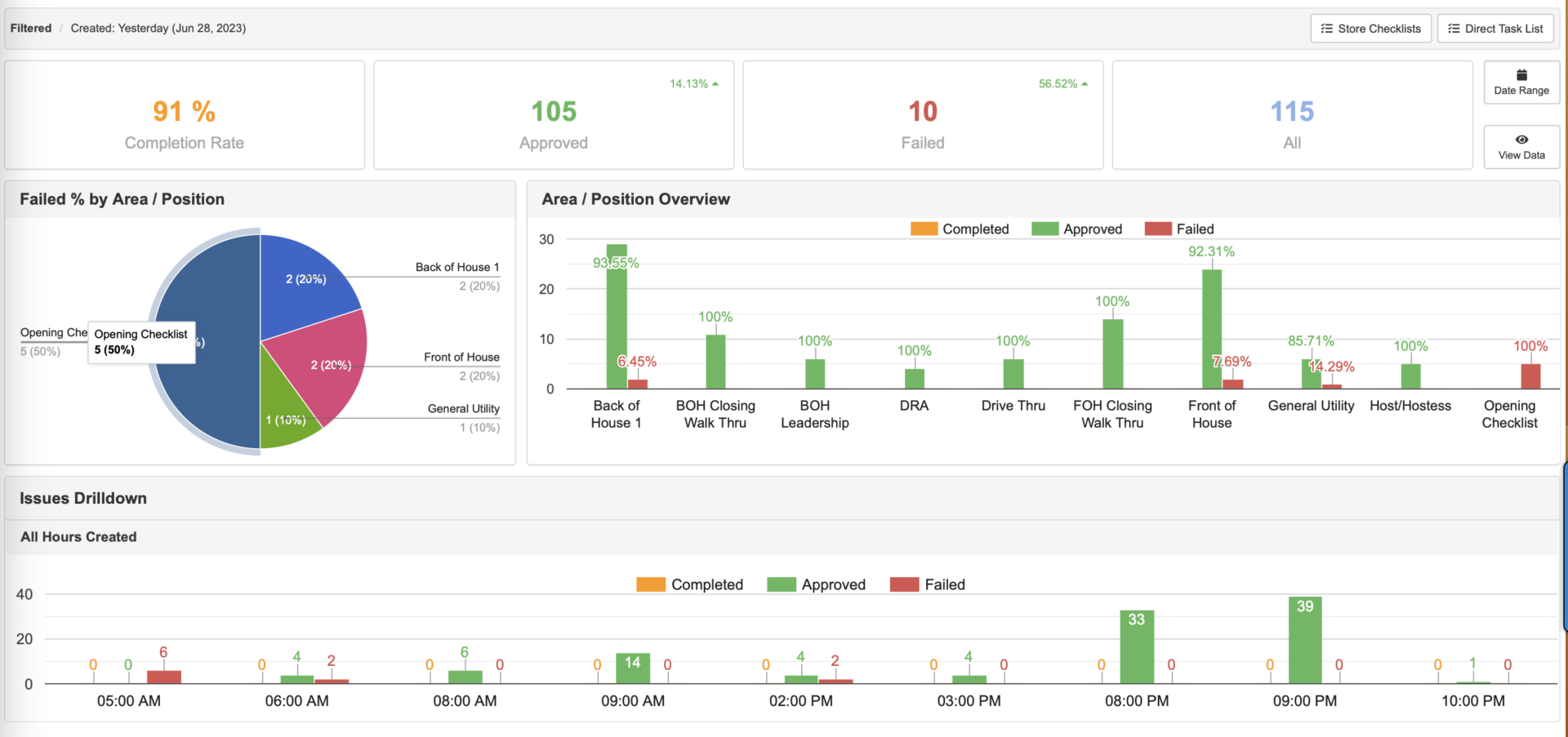Select the 115 All summary card
The image size is (1568, 737).
(1292, 116)
